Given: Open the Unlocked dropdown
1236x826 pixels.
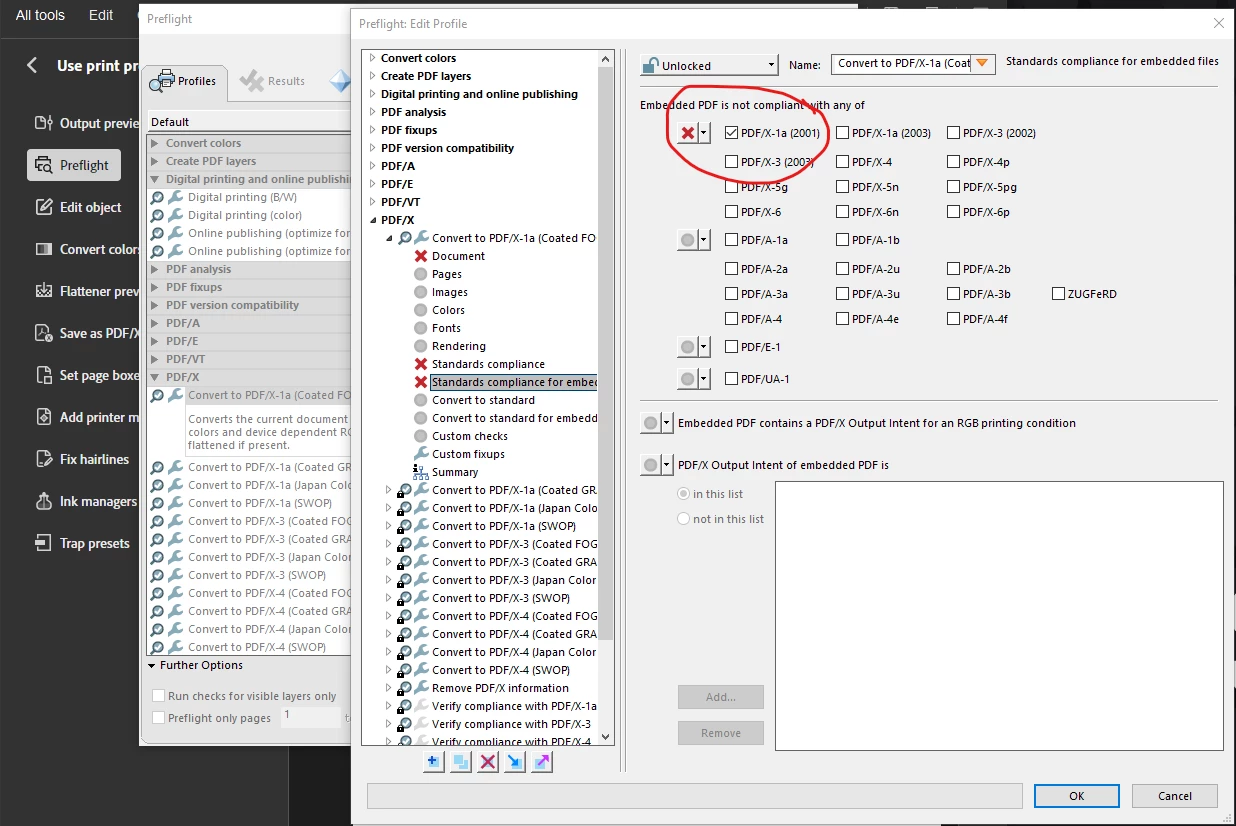Looking at the screenshot, I should click(x=709, y=65).
